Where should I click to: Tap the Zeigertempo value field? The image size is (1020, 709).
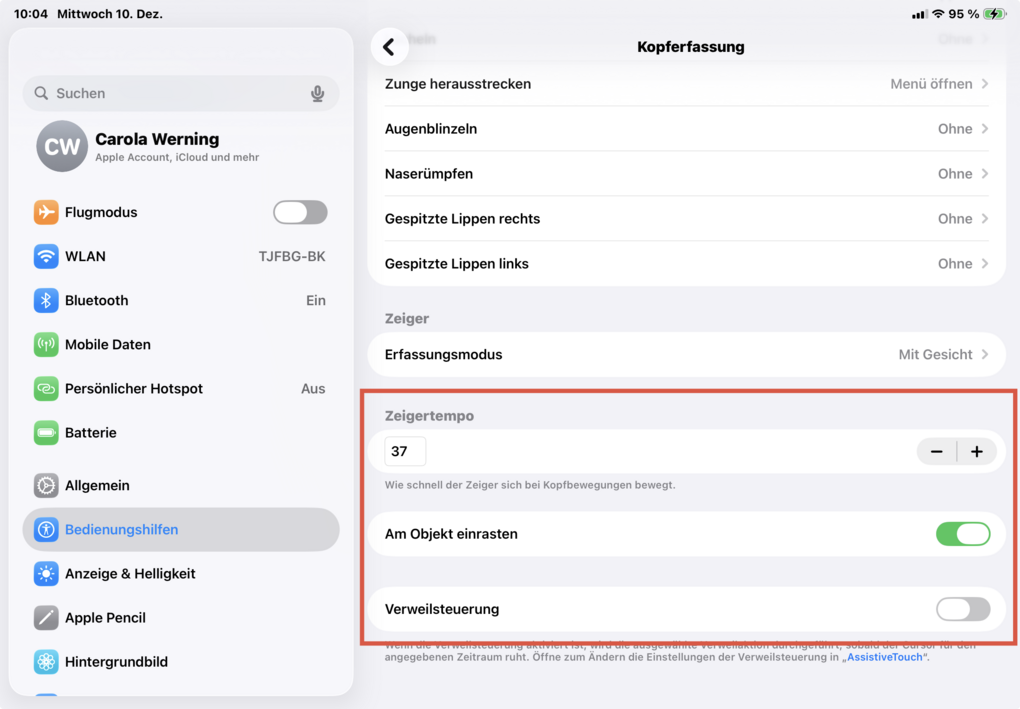(405, 452)
